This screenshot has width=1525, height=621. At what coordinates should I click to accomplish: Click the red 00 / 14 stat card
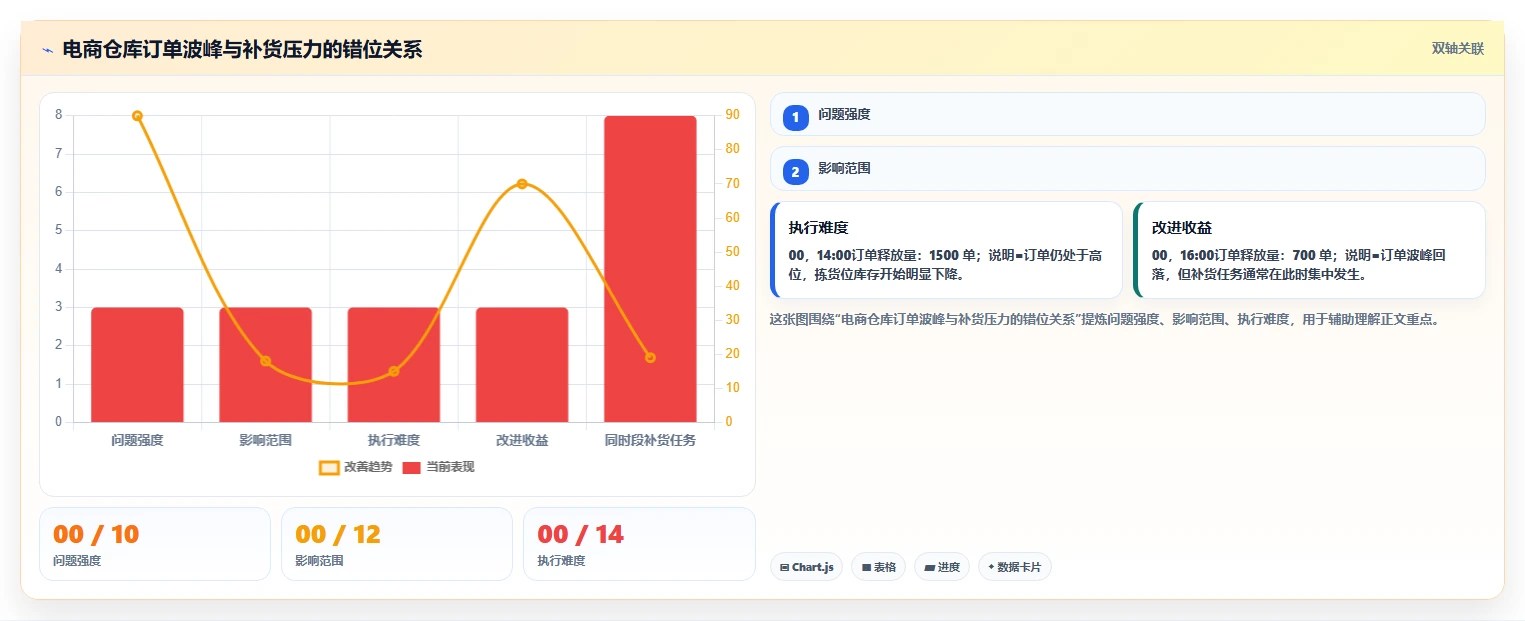tap(639, 544)
